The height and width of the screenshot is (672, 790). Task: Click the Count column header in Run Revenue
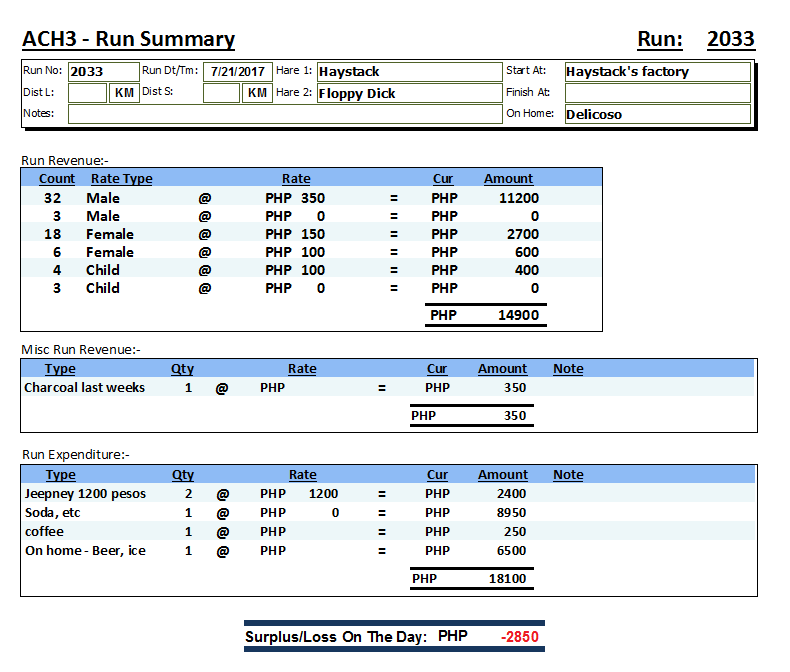(x=57, y=179)
